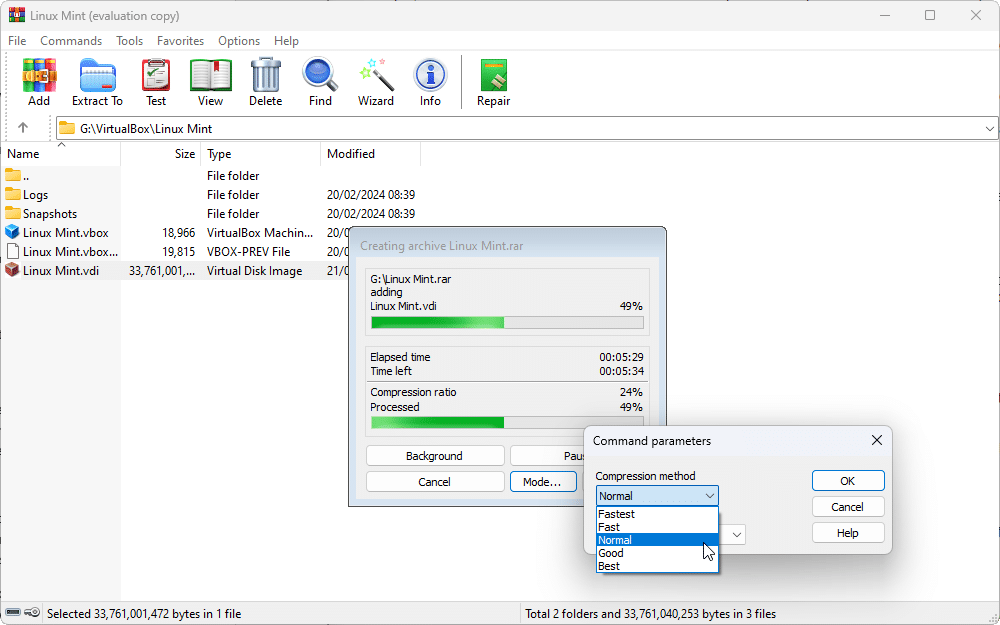Choose Fastest compression method option
The width and height of the screenshot is (1000, 625).
pos(616,514)
